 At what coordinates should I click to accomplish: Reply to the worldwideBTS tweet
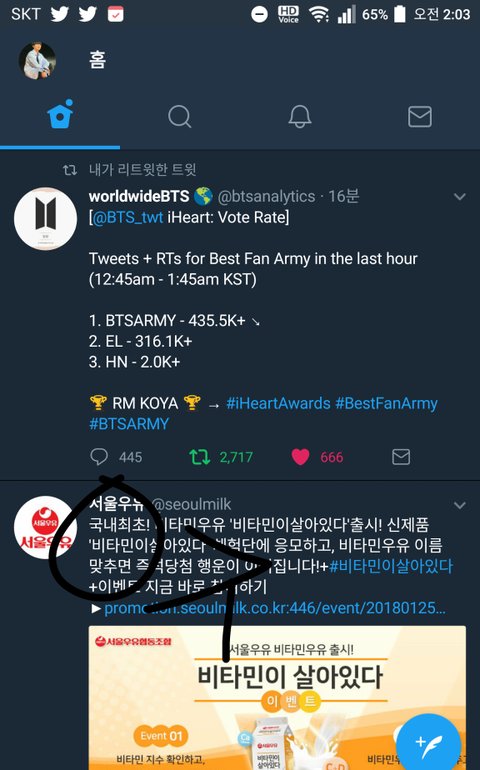click(99, 457)
